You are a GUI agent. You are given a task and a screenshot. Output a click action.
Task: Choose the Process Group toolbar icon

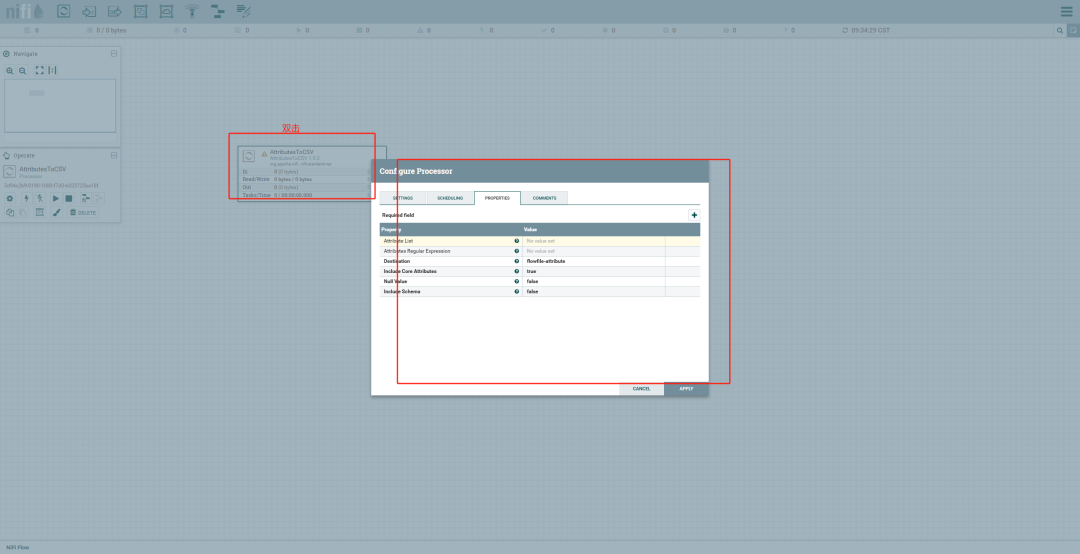[141, 11]
